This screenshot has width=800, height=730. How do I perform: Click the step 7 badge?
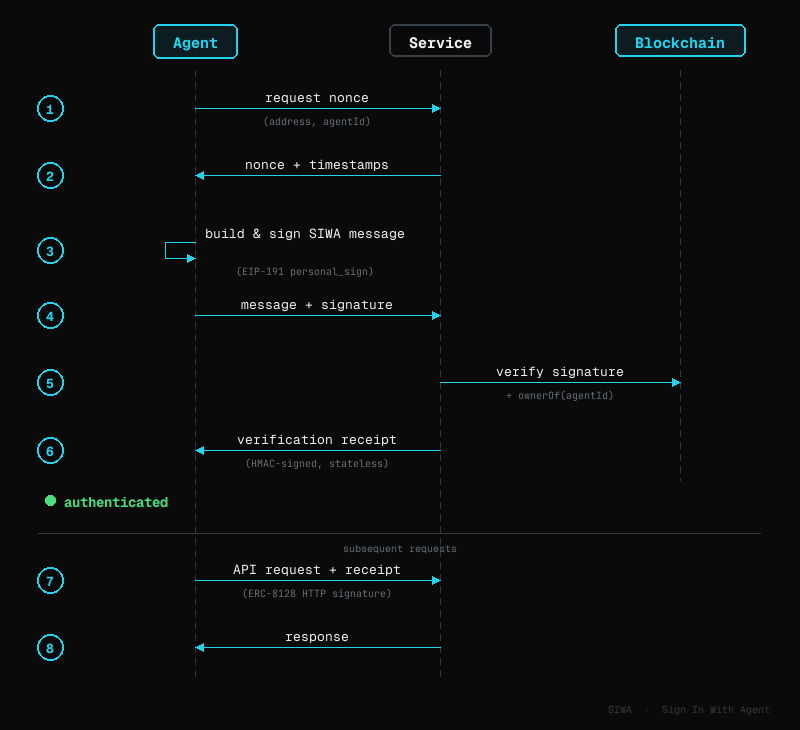pos(50,580)
